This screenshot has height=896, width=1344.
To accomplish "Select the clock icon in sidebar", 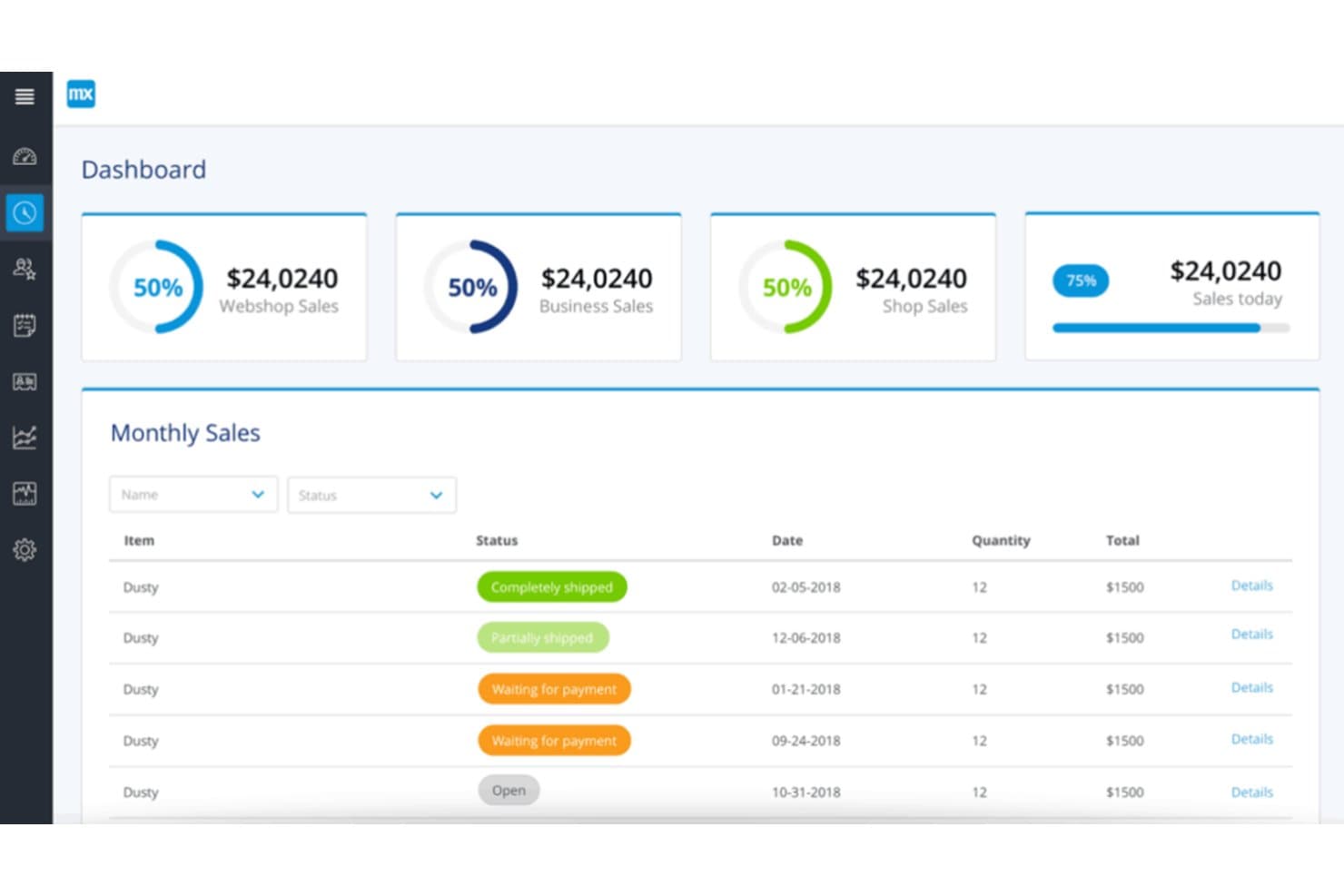I will pyautogui.click(x=25, y=213).
